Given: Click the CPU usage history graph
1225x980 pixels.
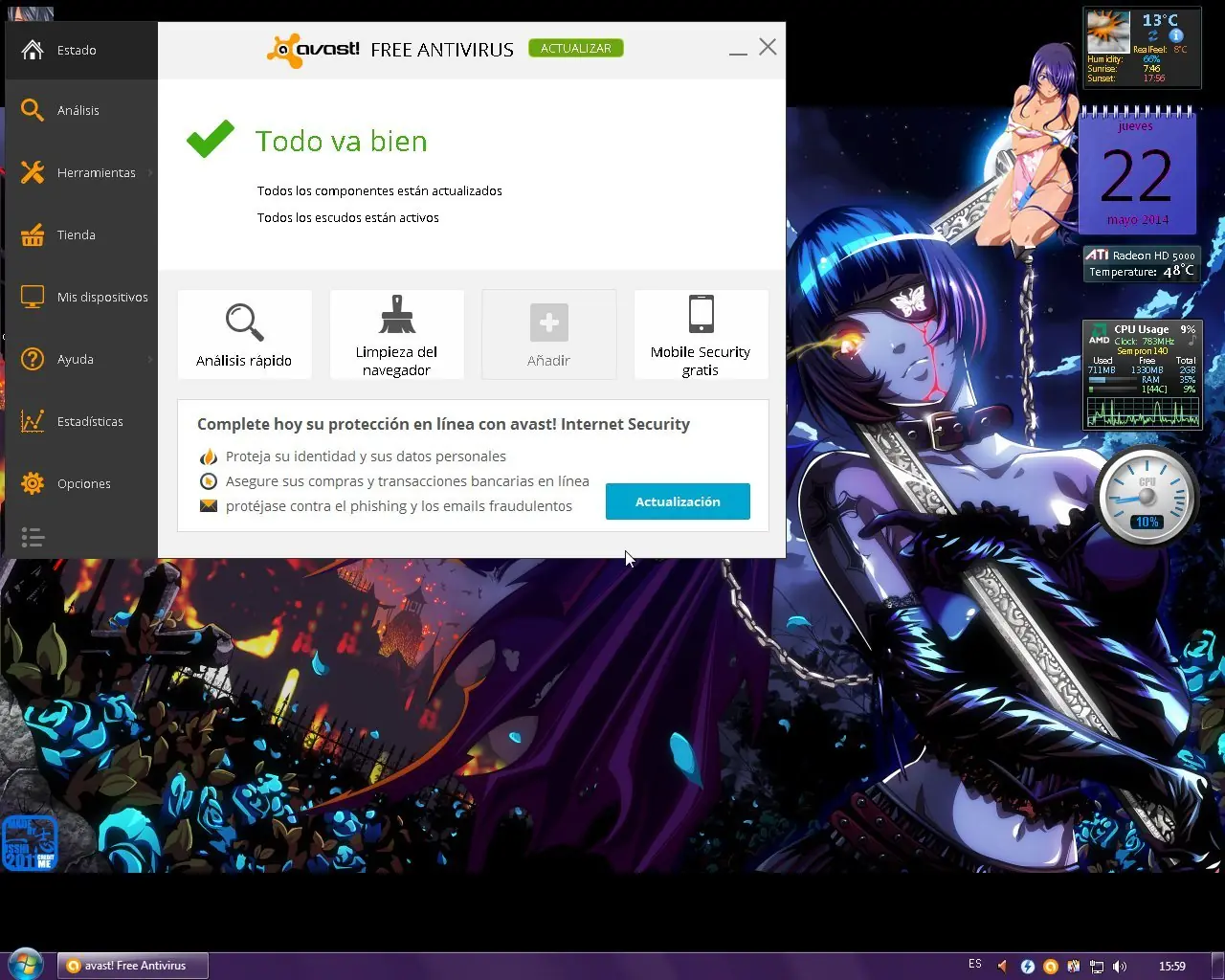Looking at the screenshot, I should coord(1143,412).
